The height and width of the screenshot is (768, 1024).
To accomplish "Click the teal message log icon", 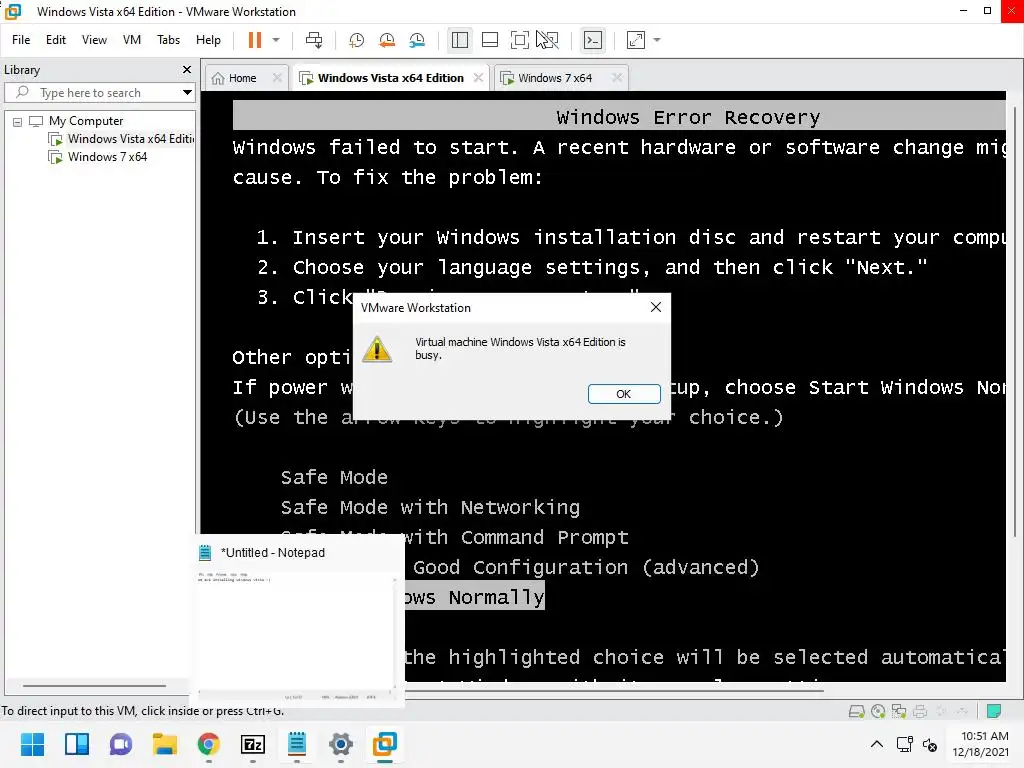I will [x=994, y=712].
